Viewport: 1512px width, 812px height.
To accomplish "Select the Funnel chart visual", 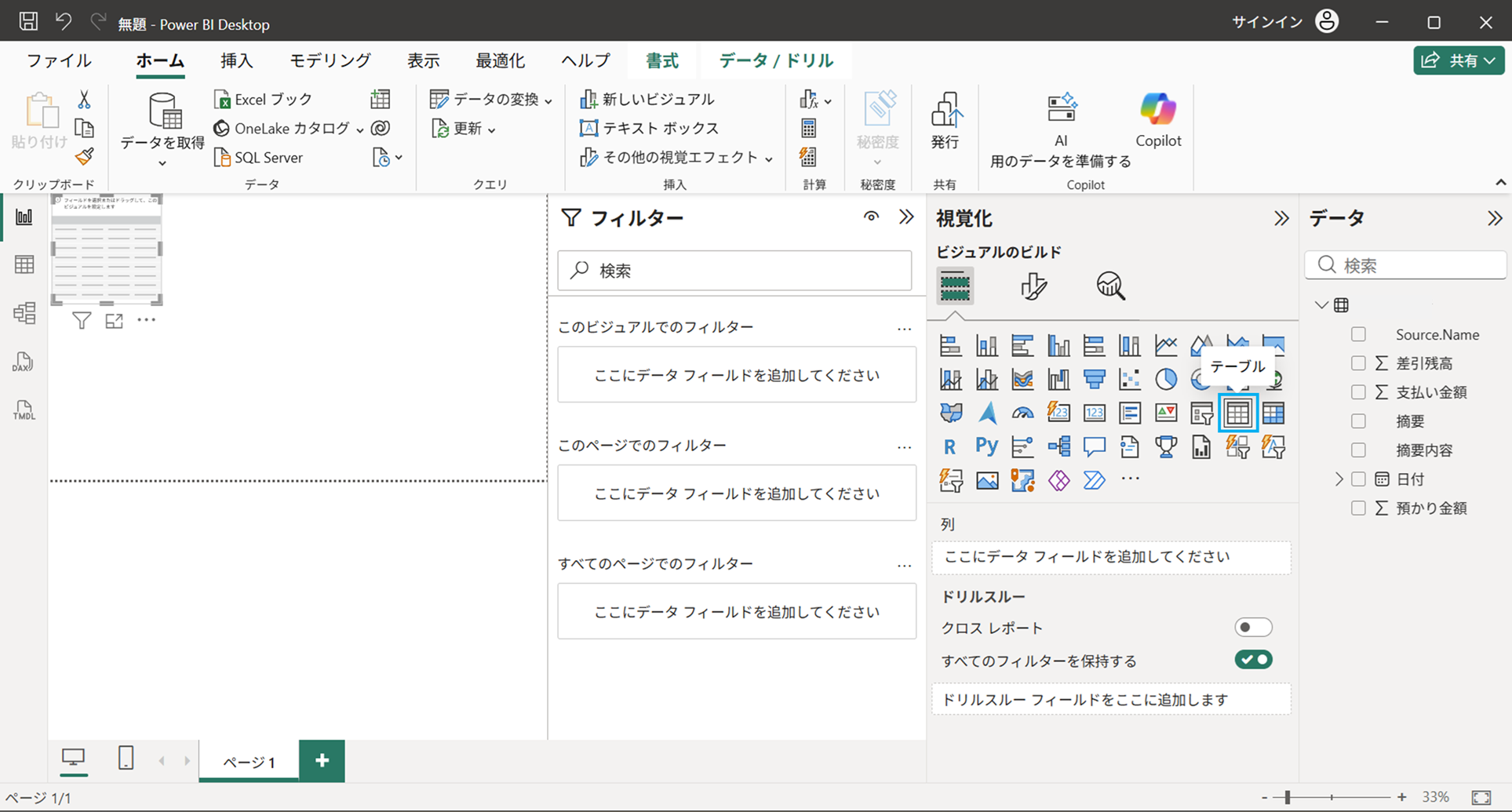I will click(1094, 379).
